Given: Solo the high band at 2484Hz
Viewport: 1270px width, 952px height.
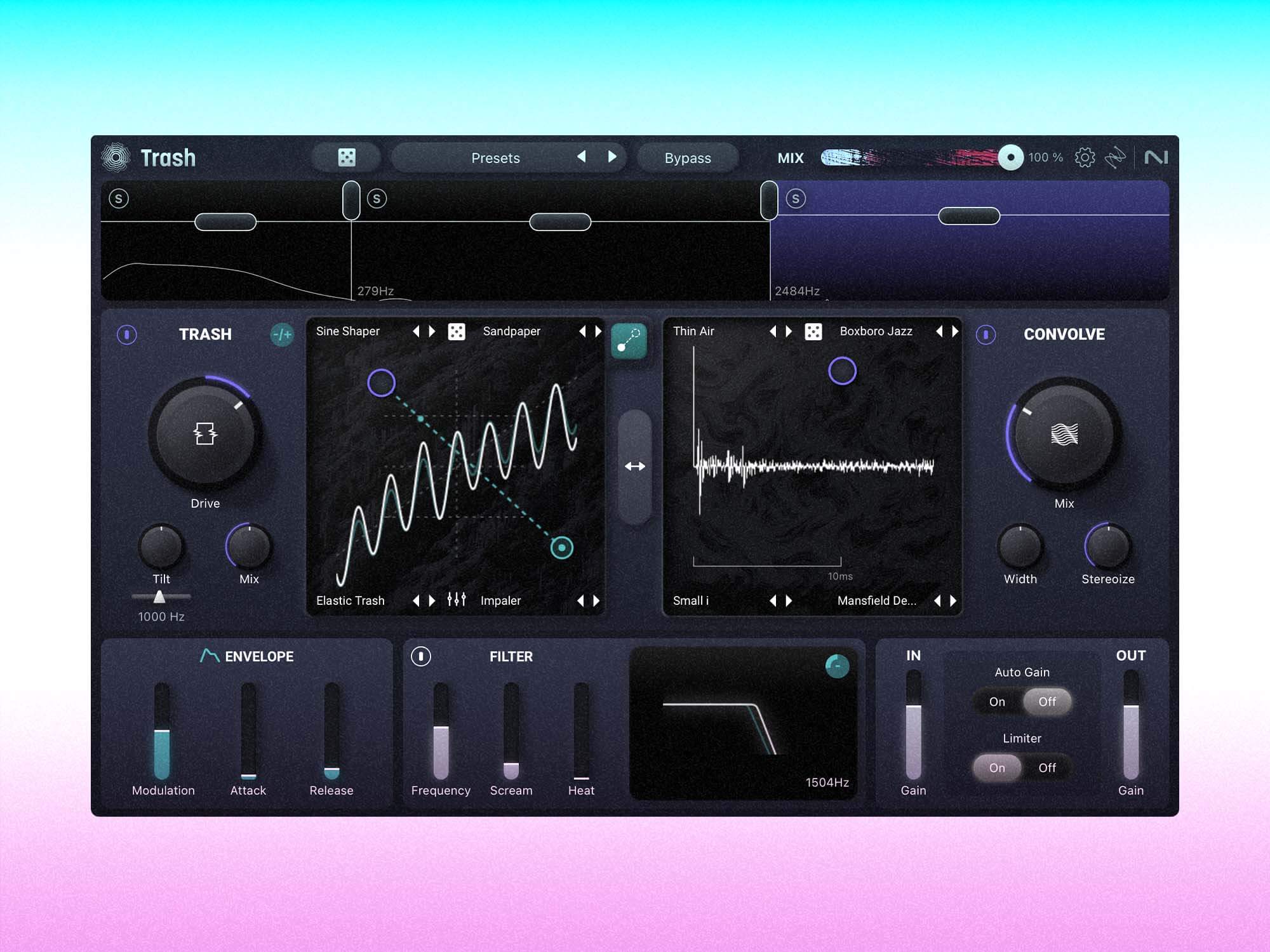Looking at the screenshot, I should tap(796, 199).
